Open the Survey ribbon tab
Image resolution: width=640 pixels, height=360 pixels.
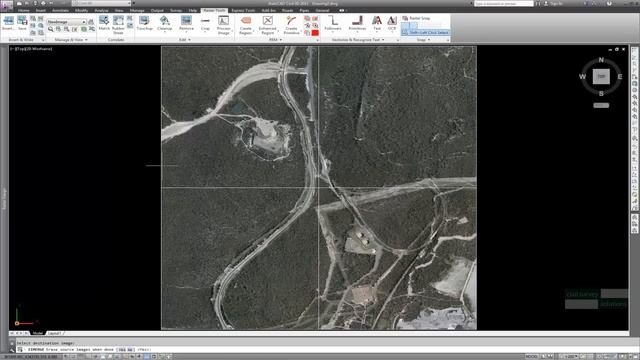coord(176,10)
